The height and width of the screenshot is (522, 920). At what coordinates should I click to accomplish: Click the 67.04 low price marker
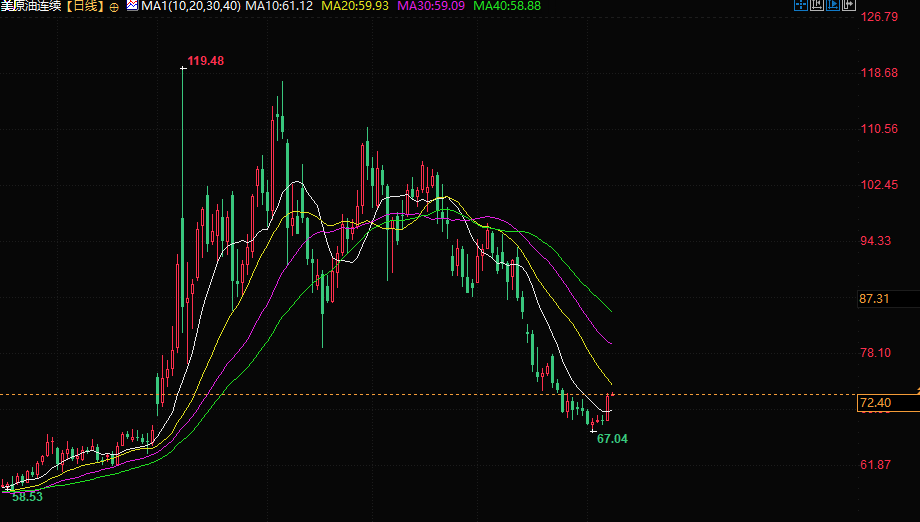pos(612,439)
